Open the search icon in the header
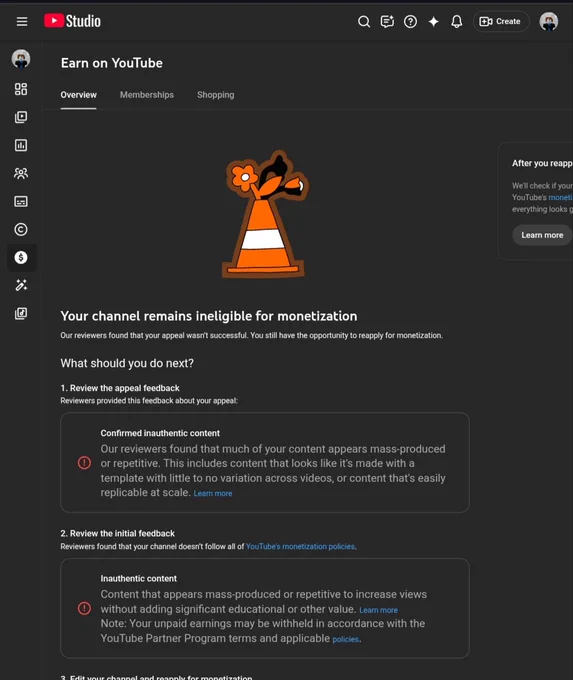The height and width of the screenshot is (680, 573). point(364,21)
